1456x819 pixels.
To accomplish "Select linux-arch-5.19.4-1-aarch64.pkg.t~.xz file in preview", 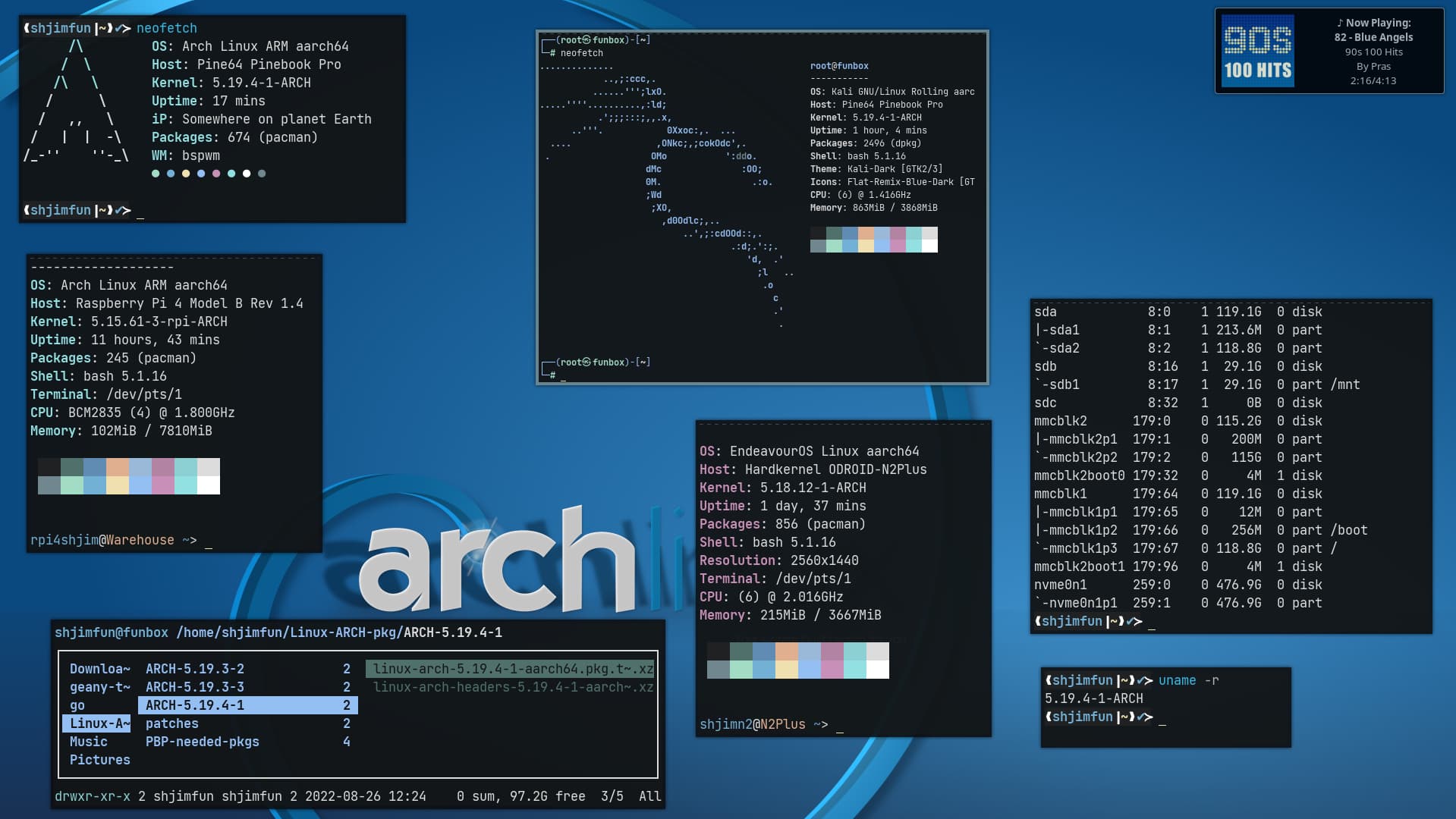I will (x=511, y=669).
